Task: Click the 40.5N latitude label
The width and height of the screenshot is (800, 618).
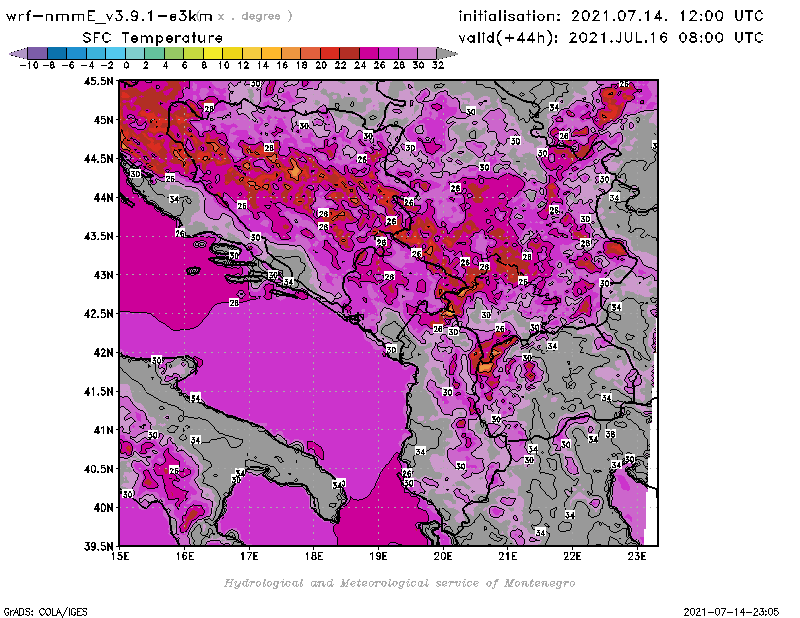Action: pyautogui.click(x=98, y=469)
